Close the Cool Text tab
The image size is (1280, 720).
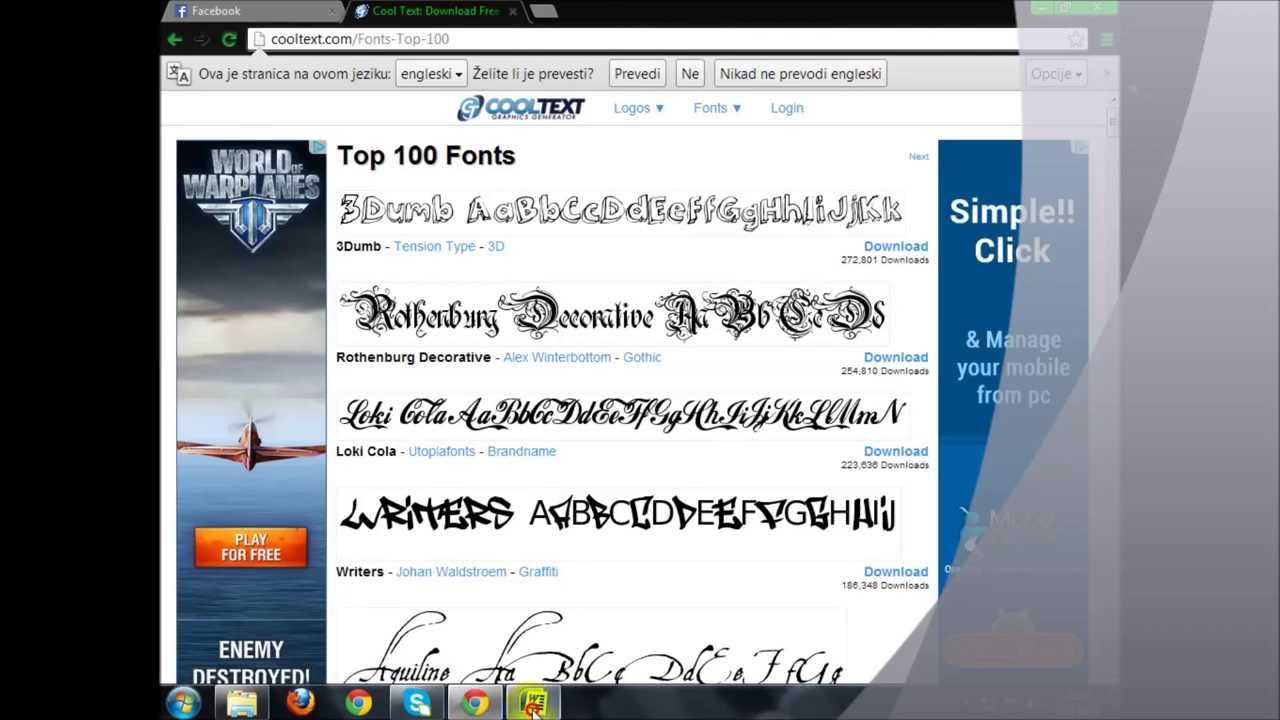(x=513, y=11)
